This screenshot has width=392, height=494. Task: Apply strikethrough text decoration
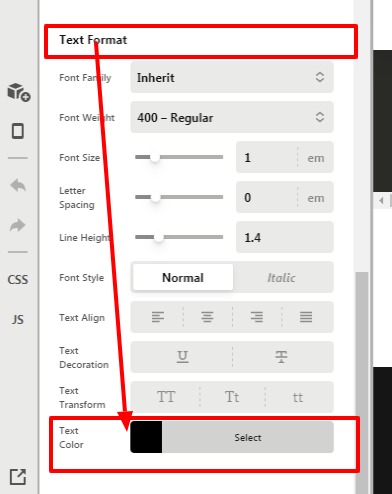[x=281, y=357]
